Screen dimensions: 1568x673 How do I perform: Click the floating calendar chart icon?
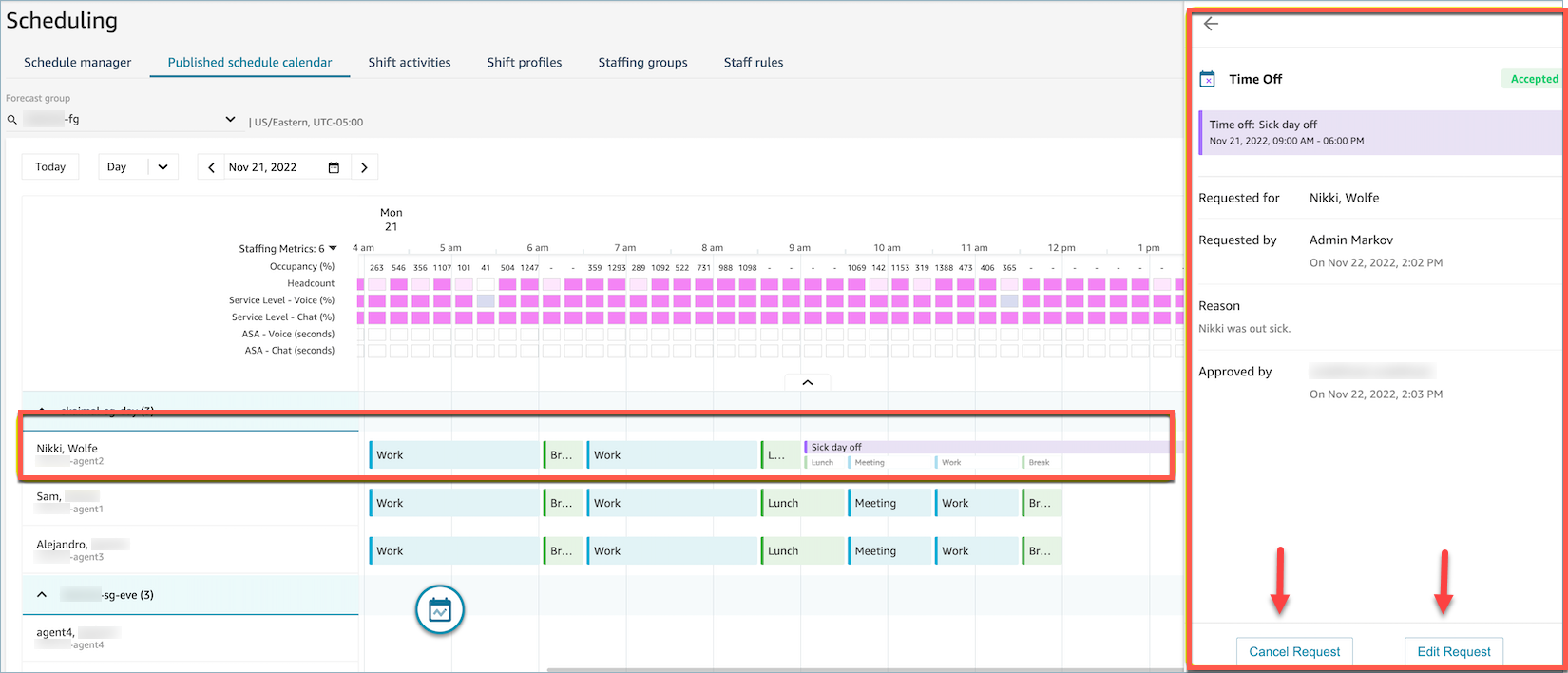(439, 610)
